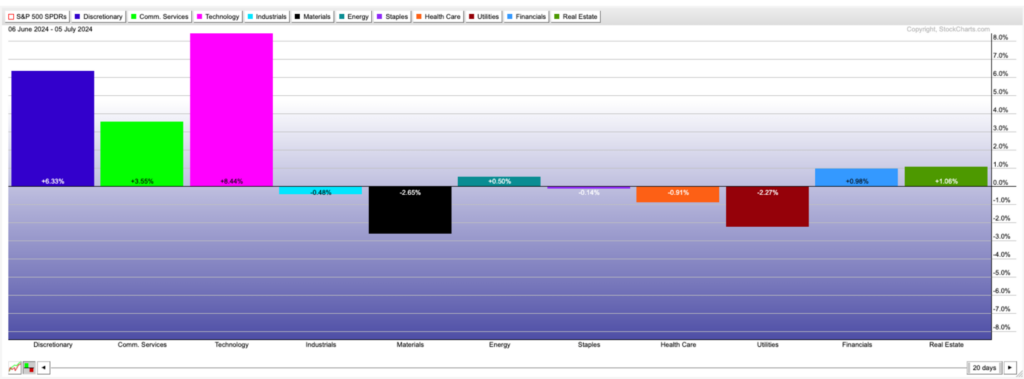This screenshot has height=379, width=1024.
Task: Toggle the Discretionary series in the legend
Action: 98,16
